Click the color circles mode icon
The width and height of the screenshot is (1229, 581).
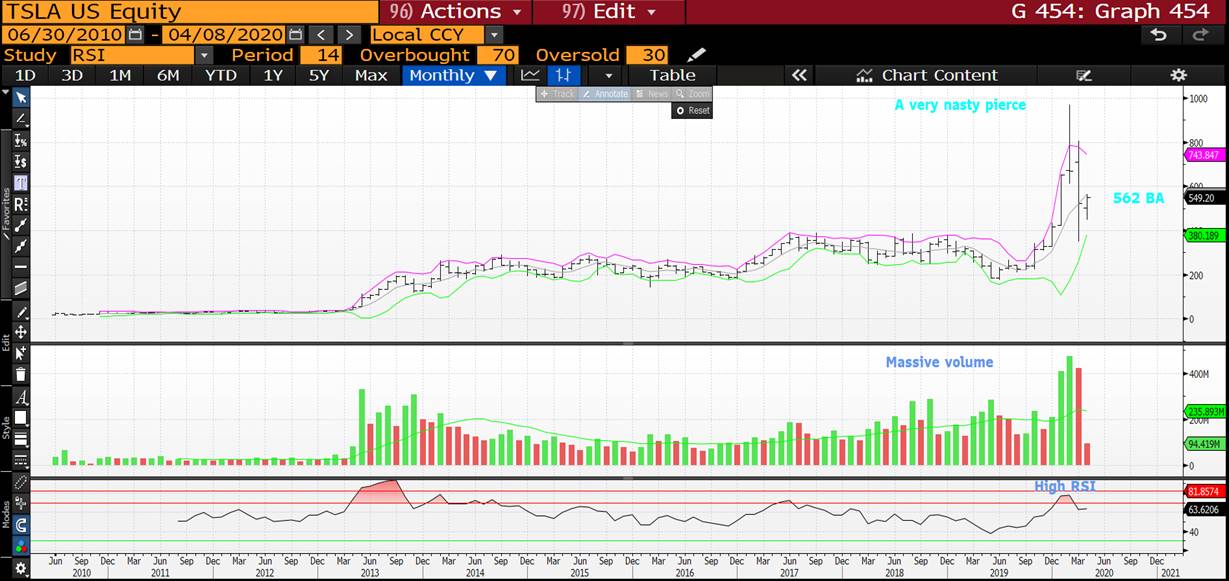click(x=20, y=546)
